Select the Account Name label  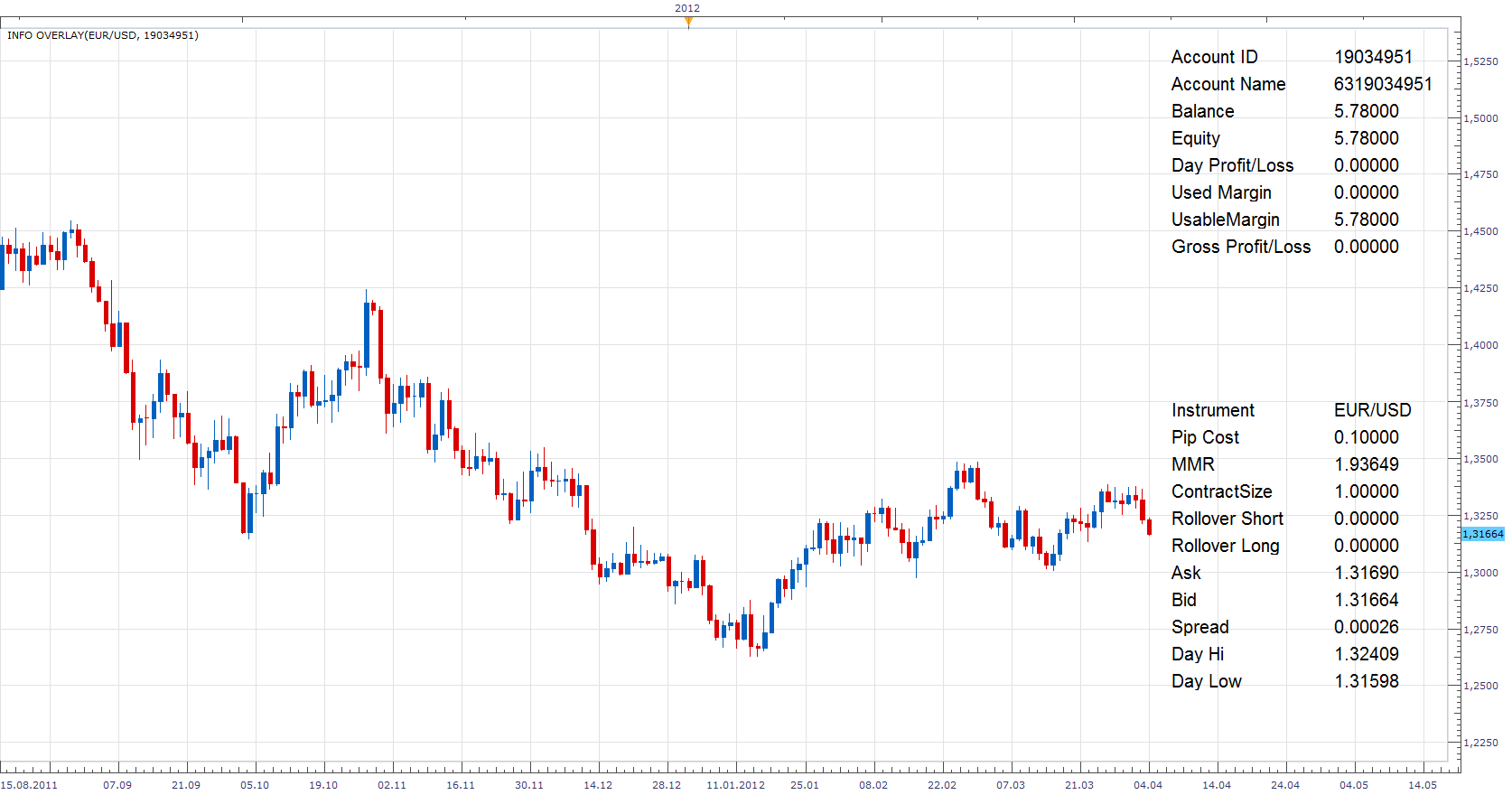(1228, 84)
